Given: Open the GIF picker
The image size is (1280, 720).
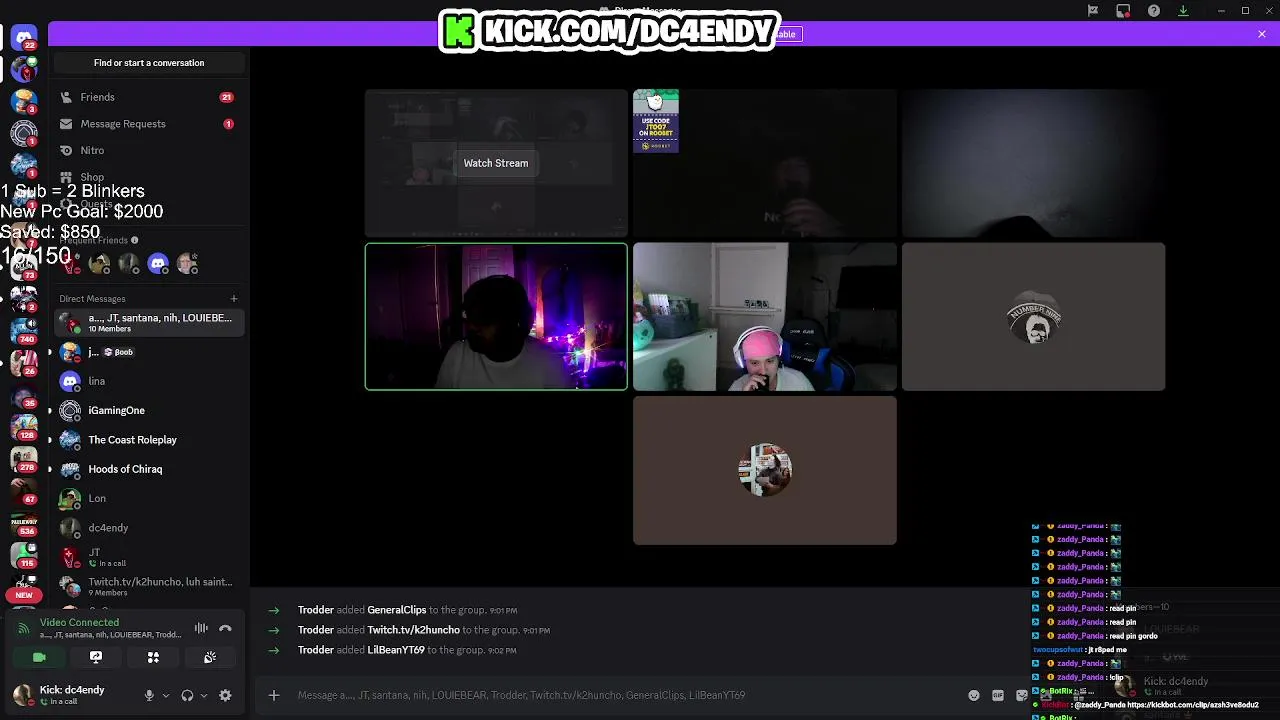Looking at the screenshot, I should coord(998,695).
